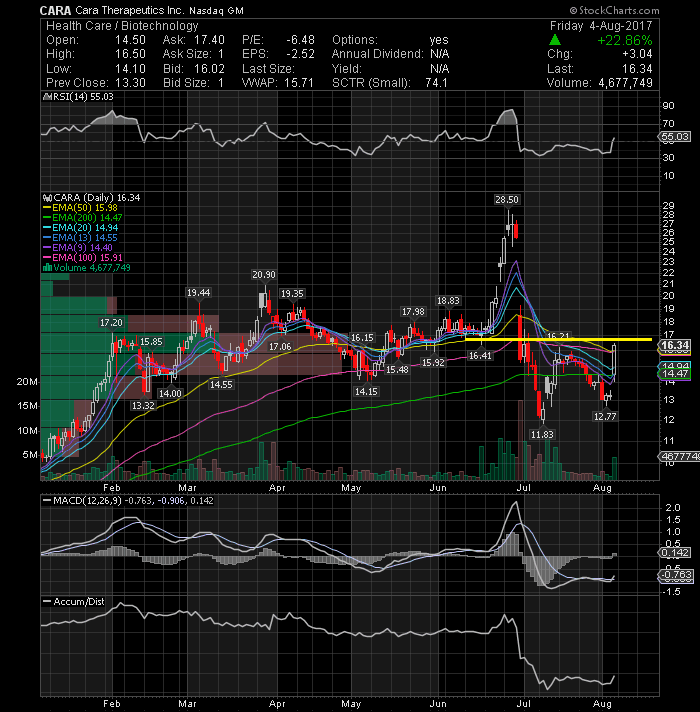700x712 pixels.
Task: Click the Open 14.50 value
Action: tap(130, 40)
